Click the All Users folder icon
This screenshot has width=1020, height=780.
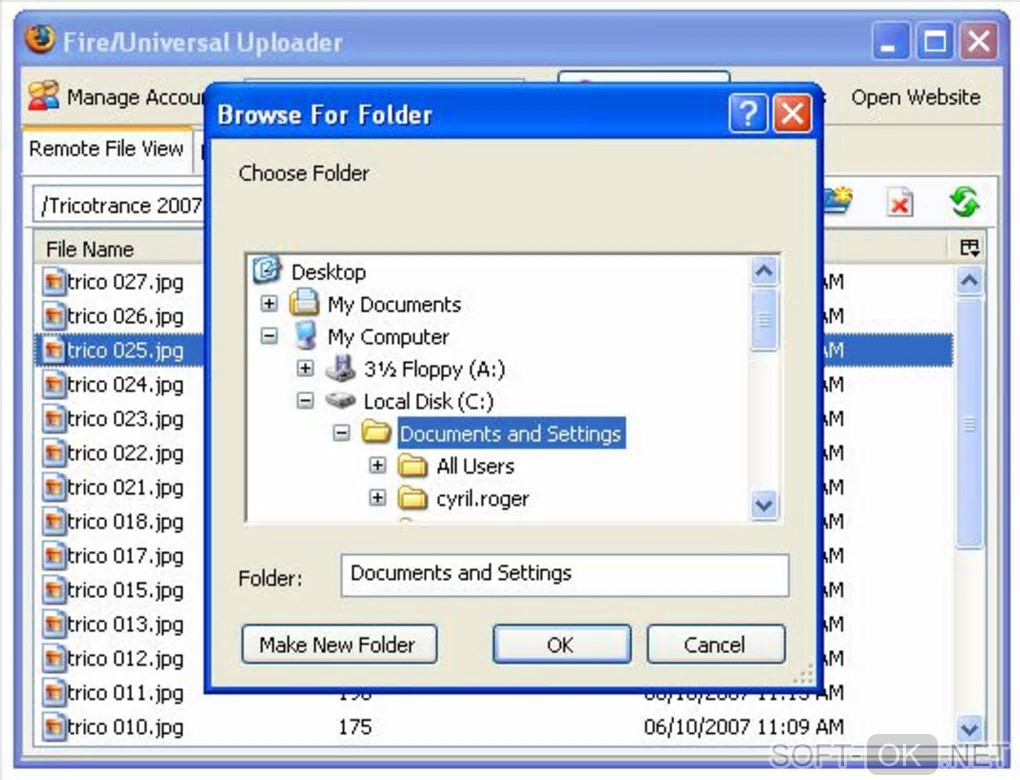[x=412, y=466]
